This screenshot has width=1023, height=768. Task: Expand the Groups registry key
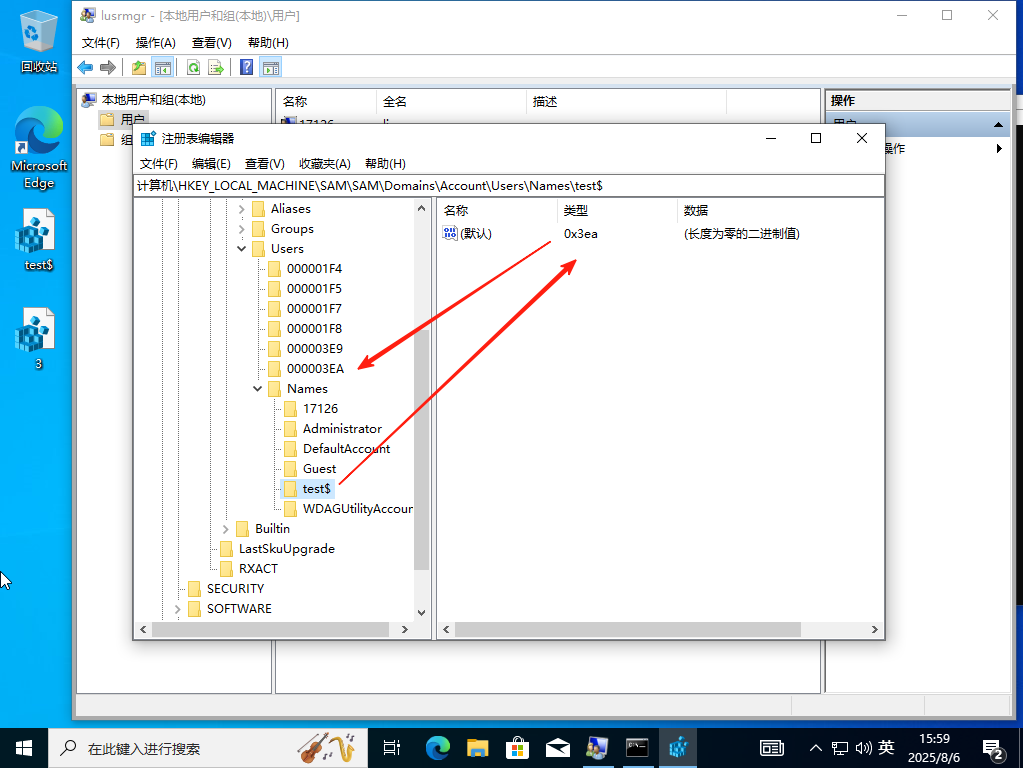[241, 229]
